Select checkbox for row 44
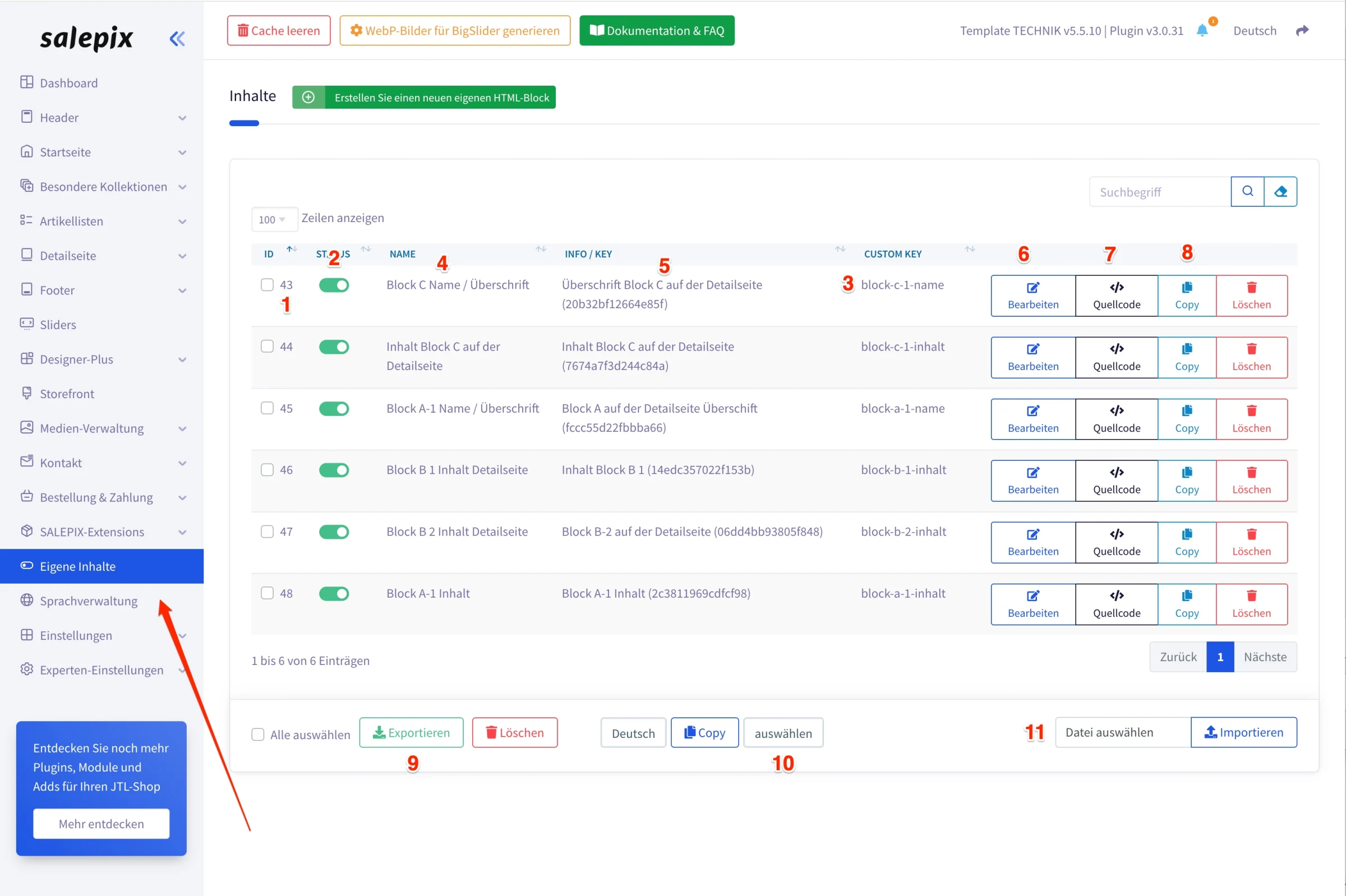The image size is (1346, 896). 267,347
